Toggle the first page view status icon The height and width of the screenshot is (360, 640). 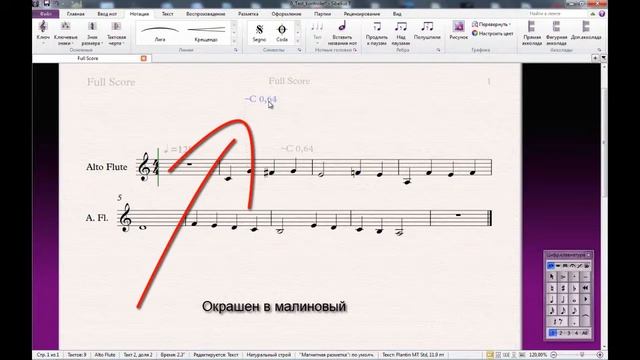(x=490, y=355)
